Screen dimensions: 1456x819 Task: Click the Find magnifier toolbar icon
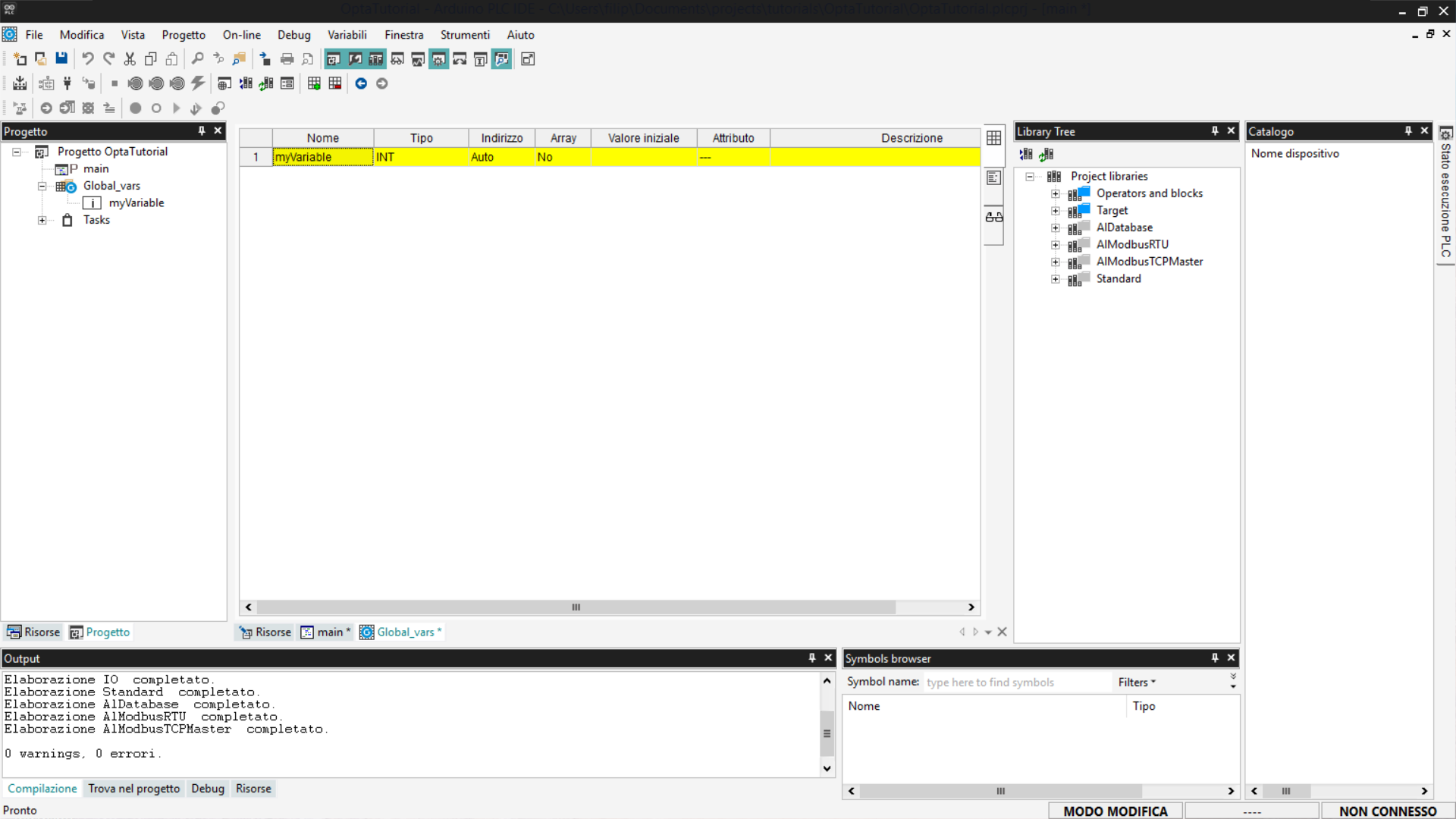pos(197,59)
